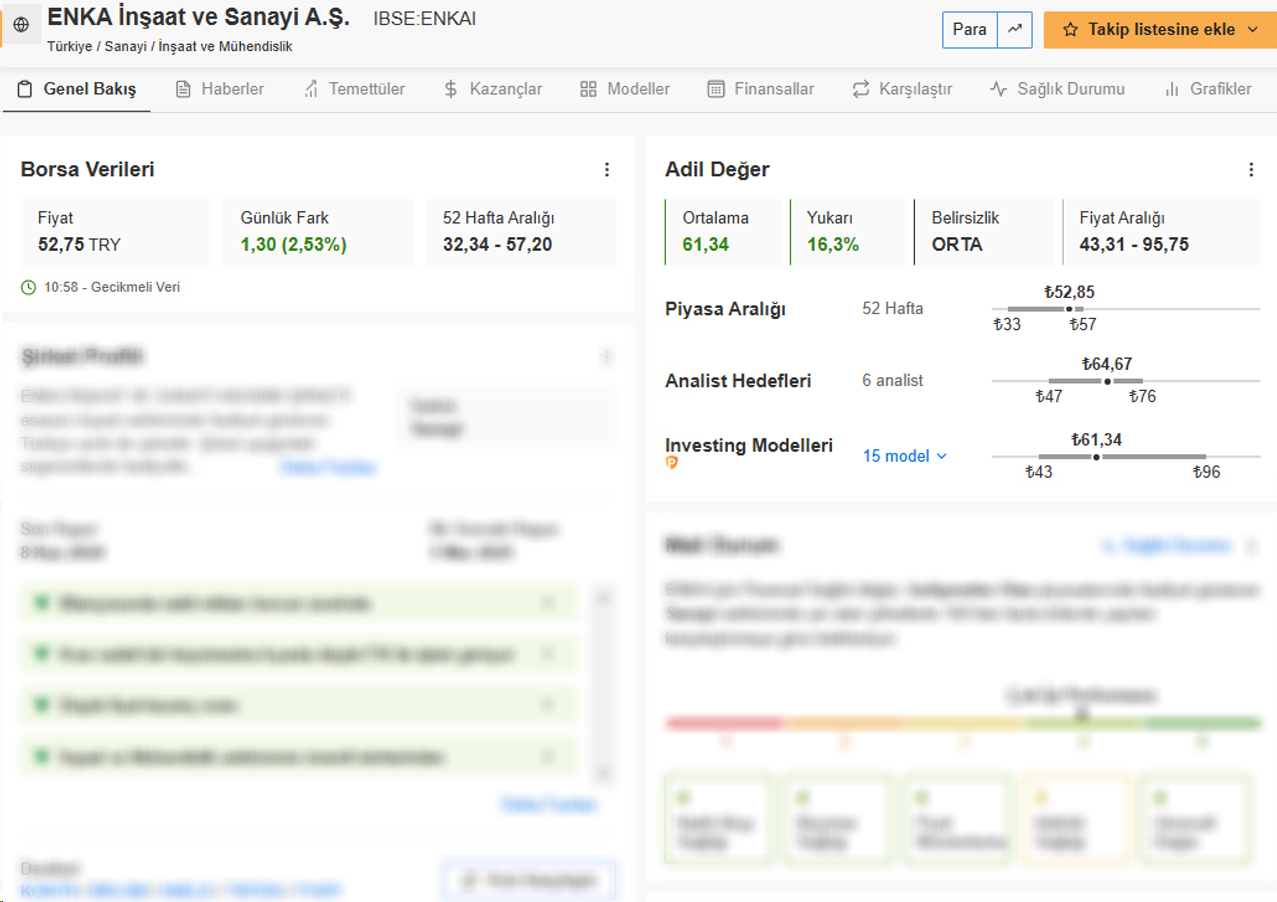Click the Analist Hedefleri range bar showing ₺64,67
The height and width of the screenshot is (902, 1277).
click(x=1126, y=381)
